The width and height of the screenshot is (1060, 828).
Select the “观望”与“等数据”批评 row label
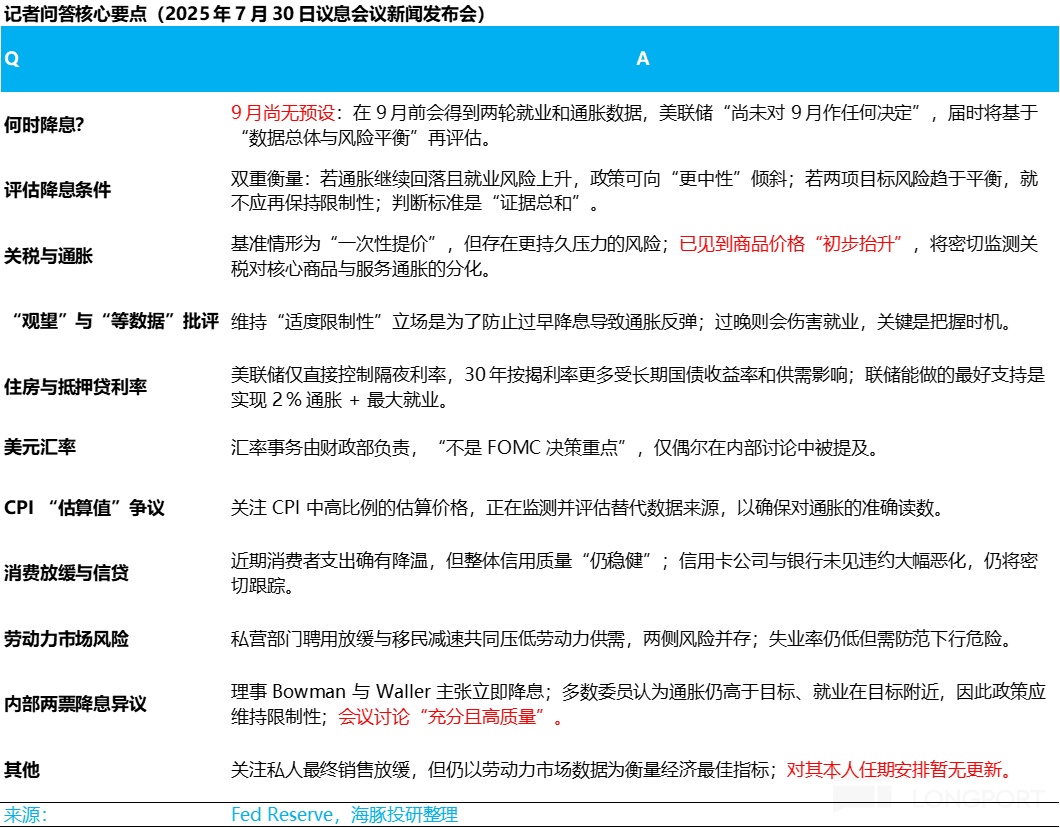(111, 321)
